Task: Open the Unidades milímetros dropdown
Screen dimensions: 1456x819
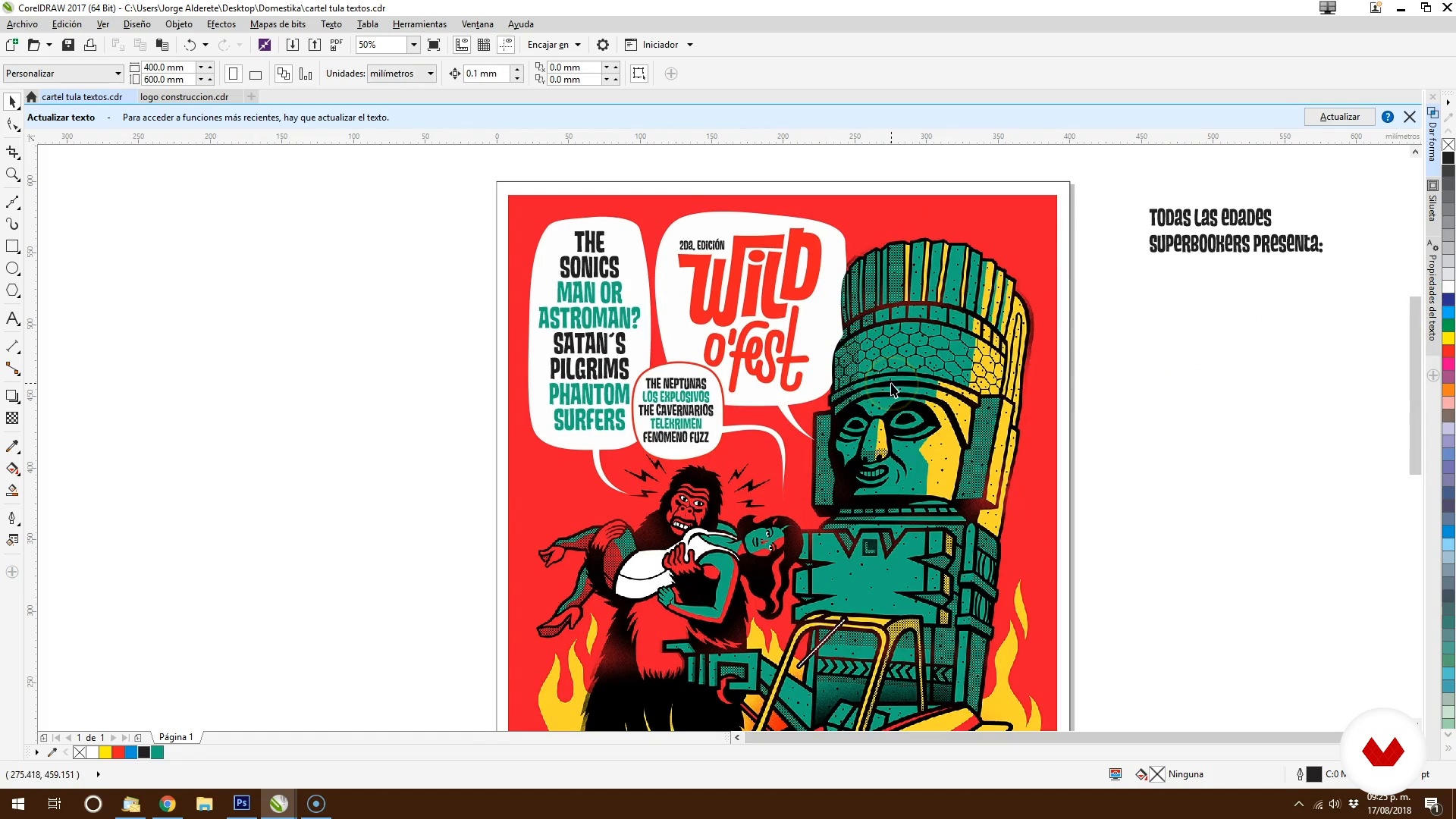Action: coord(431,74)
